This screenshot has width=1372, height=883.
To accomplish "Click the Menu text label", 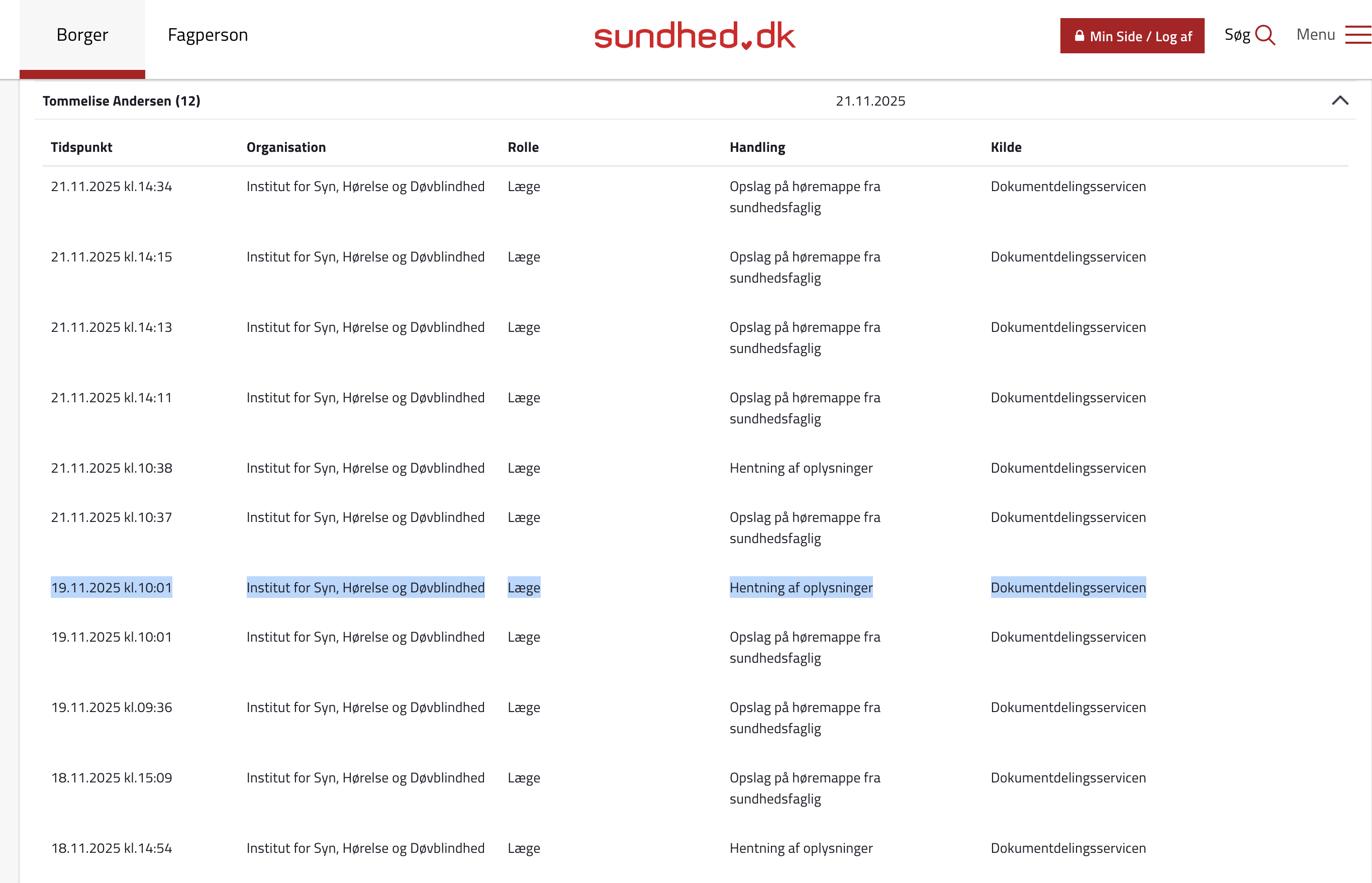I will (1315, 35).
